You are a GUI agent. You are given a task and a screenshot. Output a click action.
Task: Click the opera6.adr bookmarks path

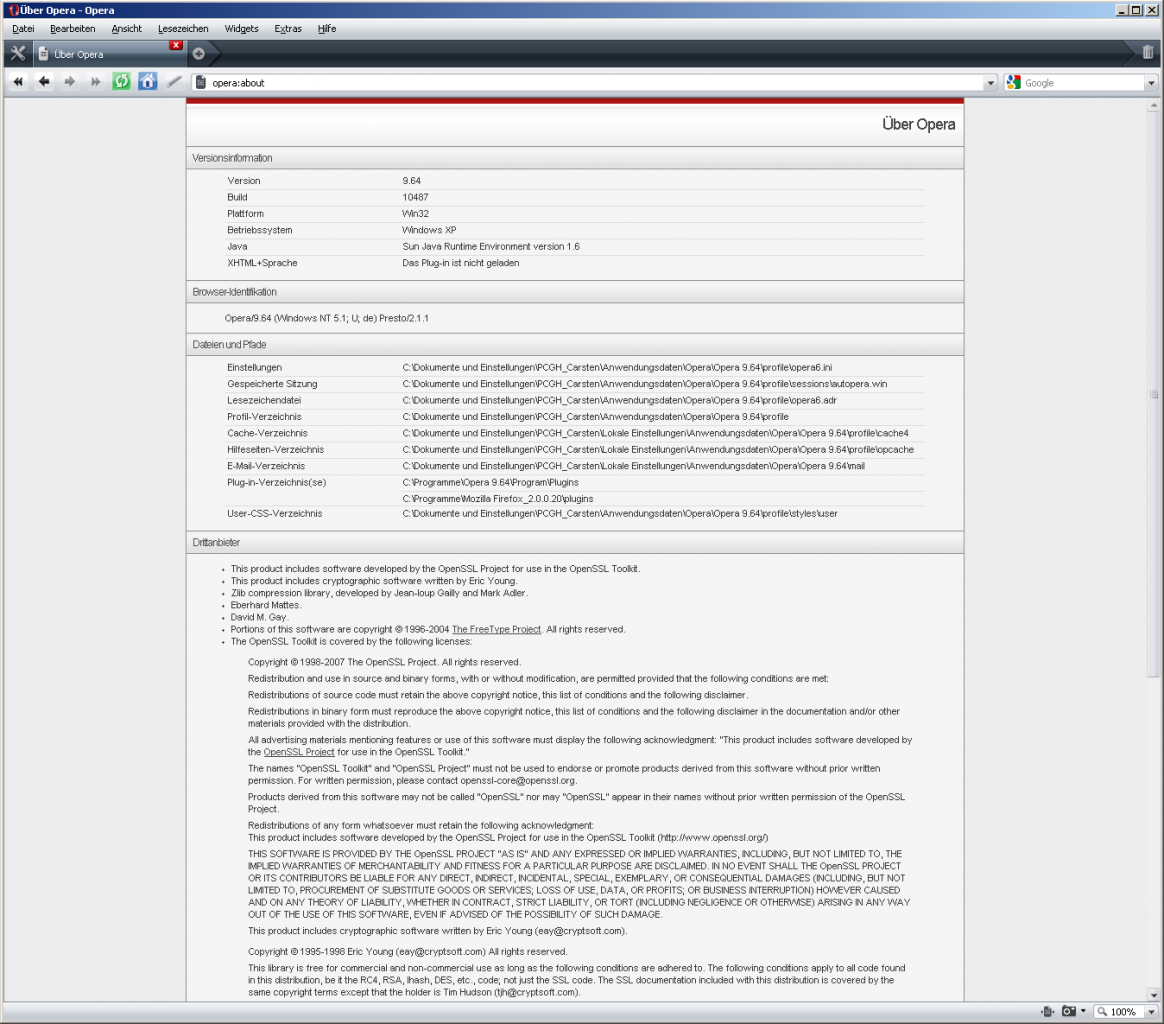(x=619, y=400)
